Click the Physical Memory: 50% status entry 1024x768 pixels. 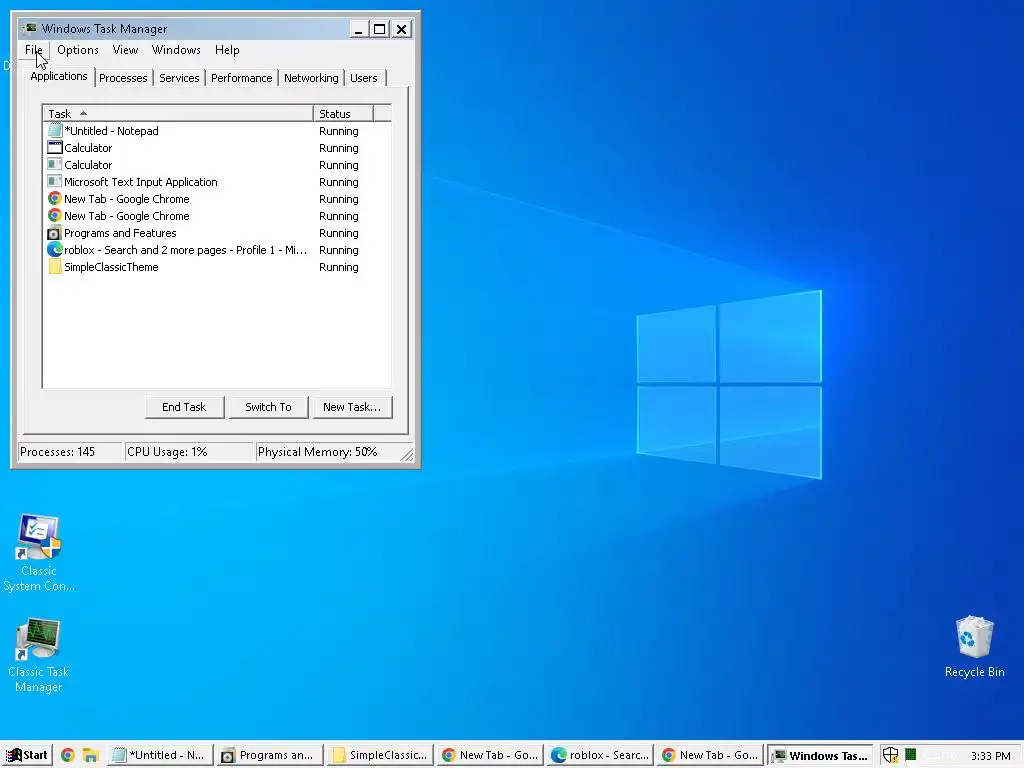point(327,452)
